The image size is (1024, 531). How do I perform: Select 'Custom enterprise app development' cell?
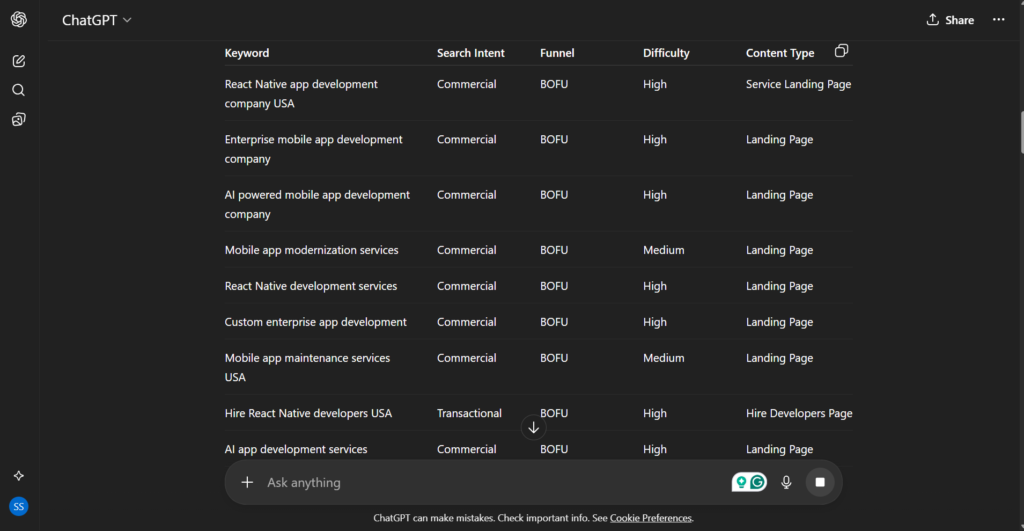pyautogui.click(x=315, y=322)
